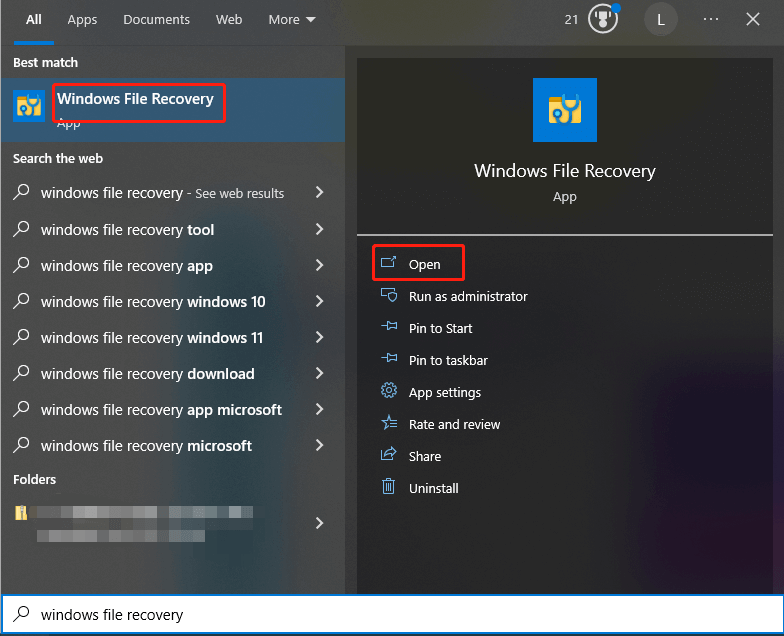The width and height of the screenshot is (784, 636).
Task: Switch to the All tab
Action: pyautogui.click(x=34, y=20)
